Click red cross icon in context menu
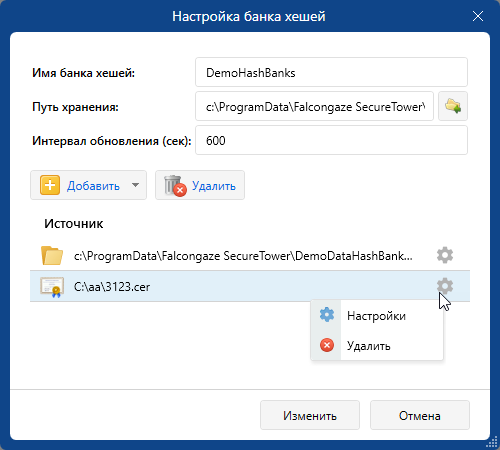The image size is (500, 450). (x=327, y=345)
